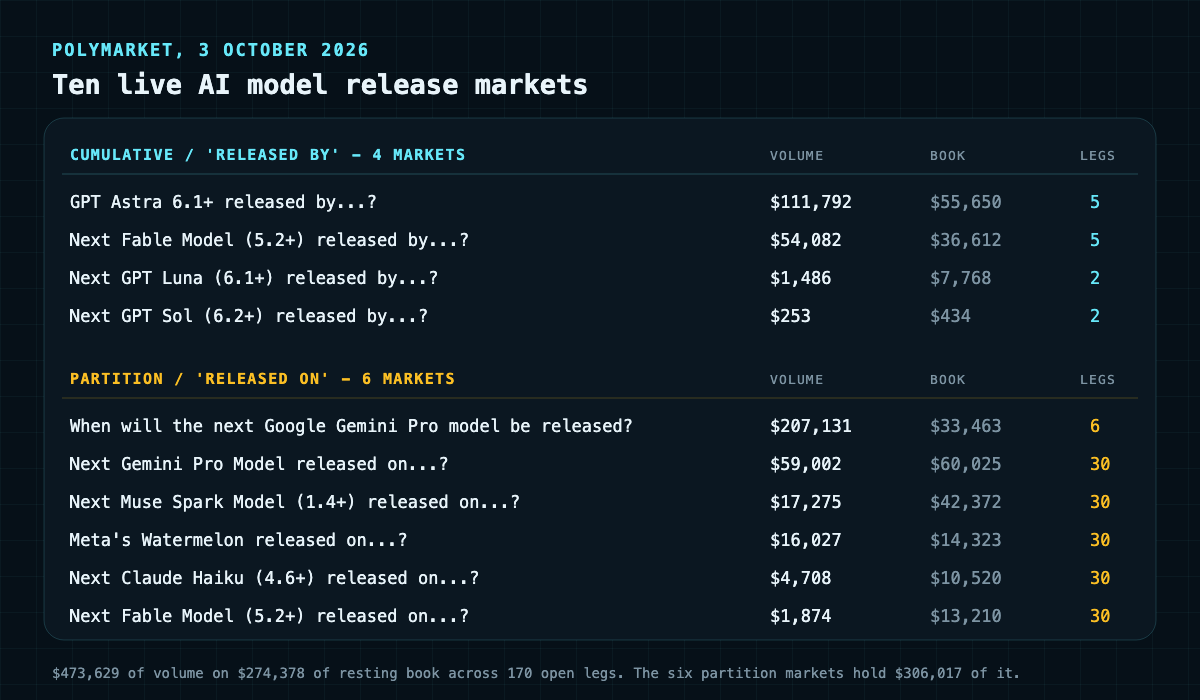Select the 'PARTITION / RELEASED ON – 6 MARKETS' heading
1200x700 pixels.
point(262,379)
